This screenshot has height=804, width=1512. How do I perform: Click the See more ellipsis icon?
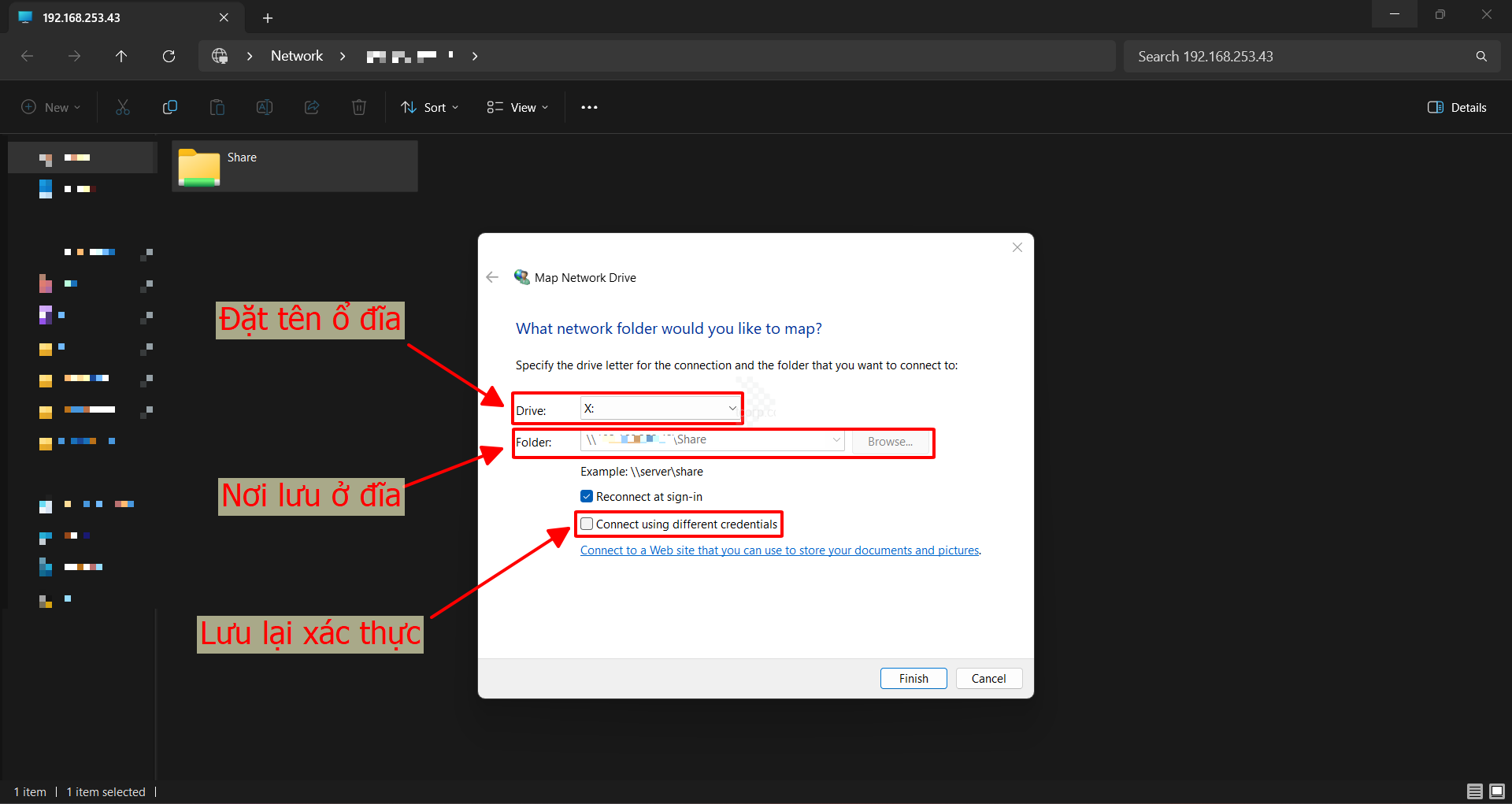(589, 107)
